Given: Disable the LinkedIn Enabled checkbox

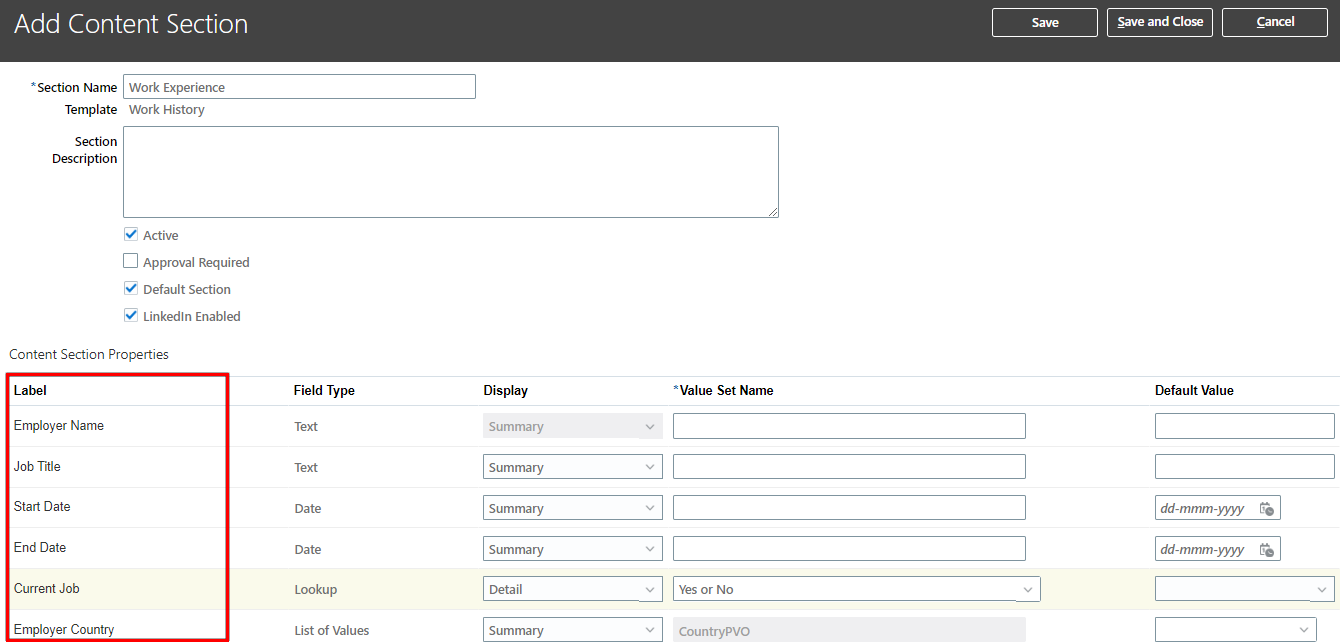Looking at the screenshot, I should coord(130,315).
